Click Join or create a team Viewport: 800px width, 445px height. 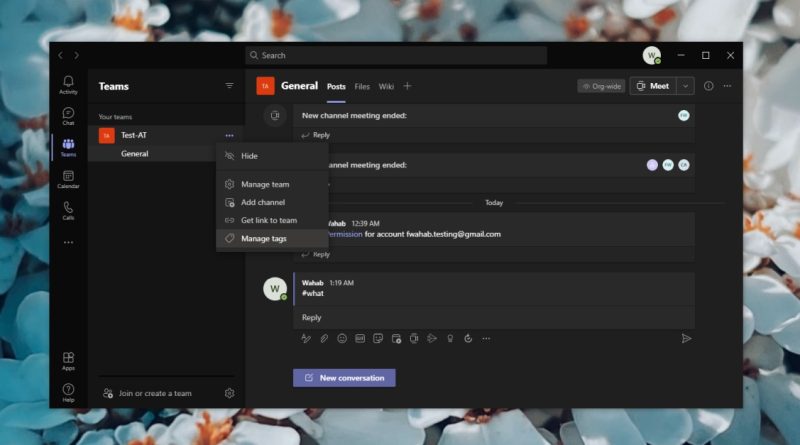[147, 393]
